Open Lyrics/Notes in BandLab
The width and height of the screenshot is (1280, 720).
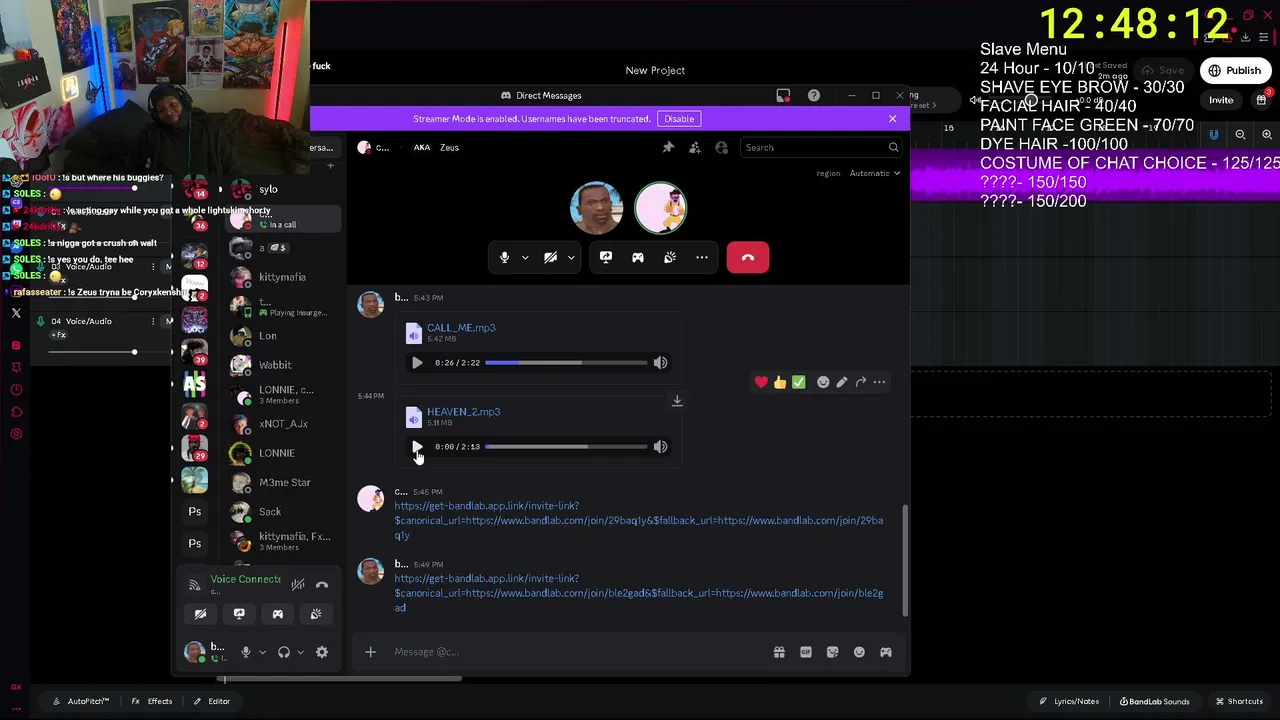point(1068,701)
